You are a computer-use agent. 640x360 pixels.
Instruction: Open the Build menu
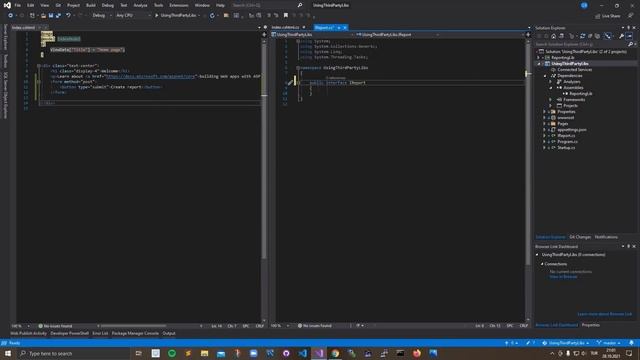tap(91, 5)
